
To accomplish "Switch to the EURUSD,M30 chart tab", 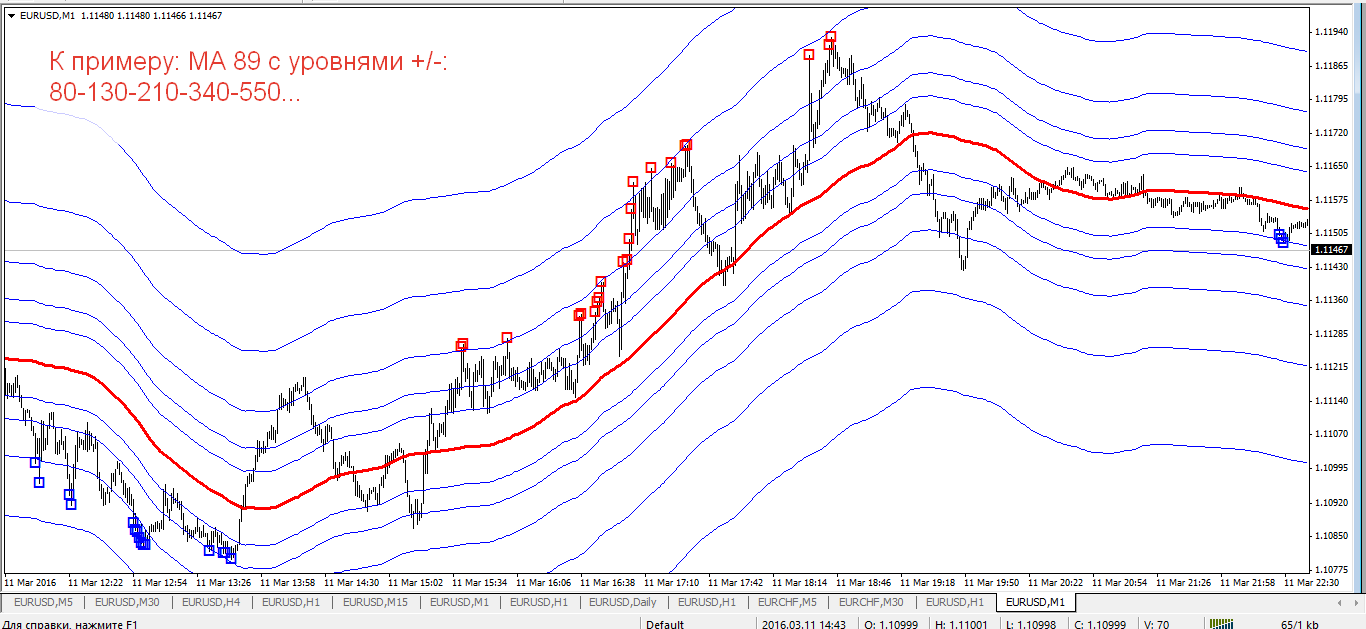I will 127,602.
